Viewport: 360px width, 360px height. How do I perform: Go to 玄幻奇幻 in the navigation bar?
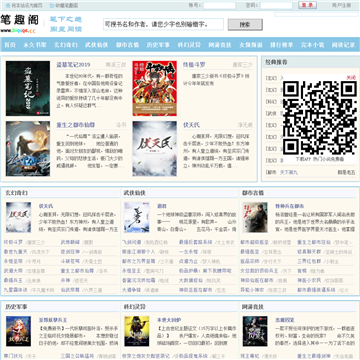pos(66,45)
